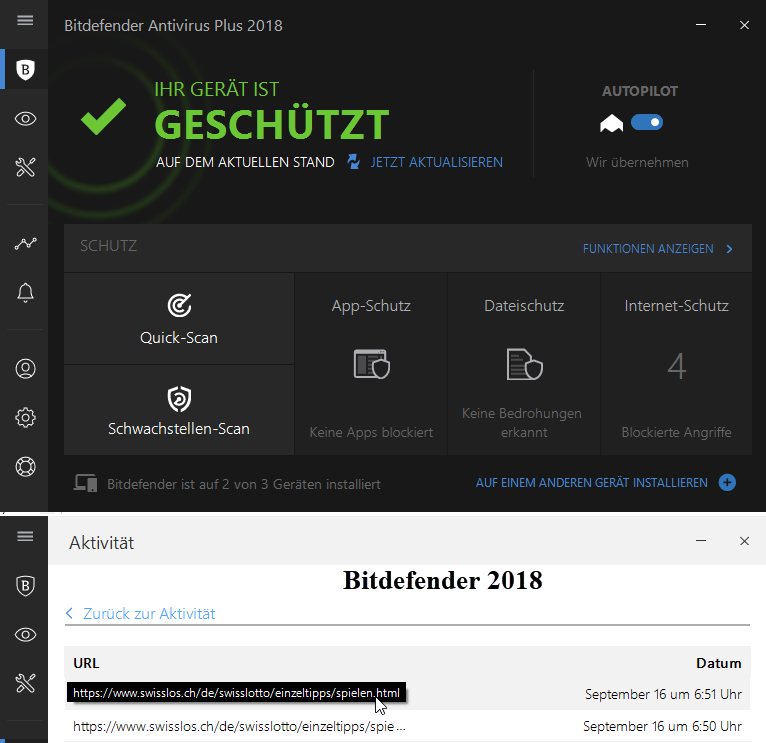Start the Schwachstellen-Scan

pos(179,410)
